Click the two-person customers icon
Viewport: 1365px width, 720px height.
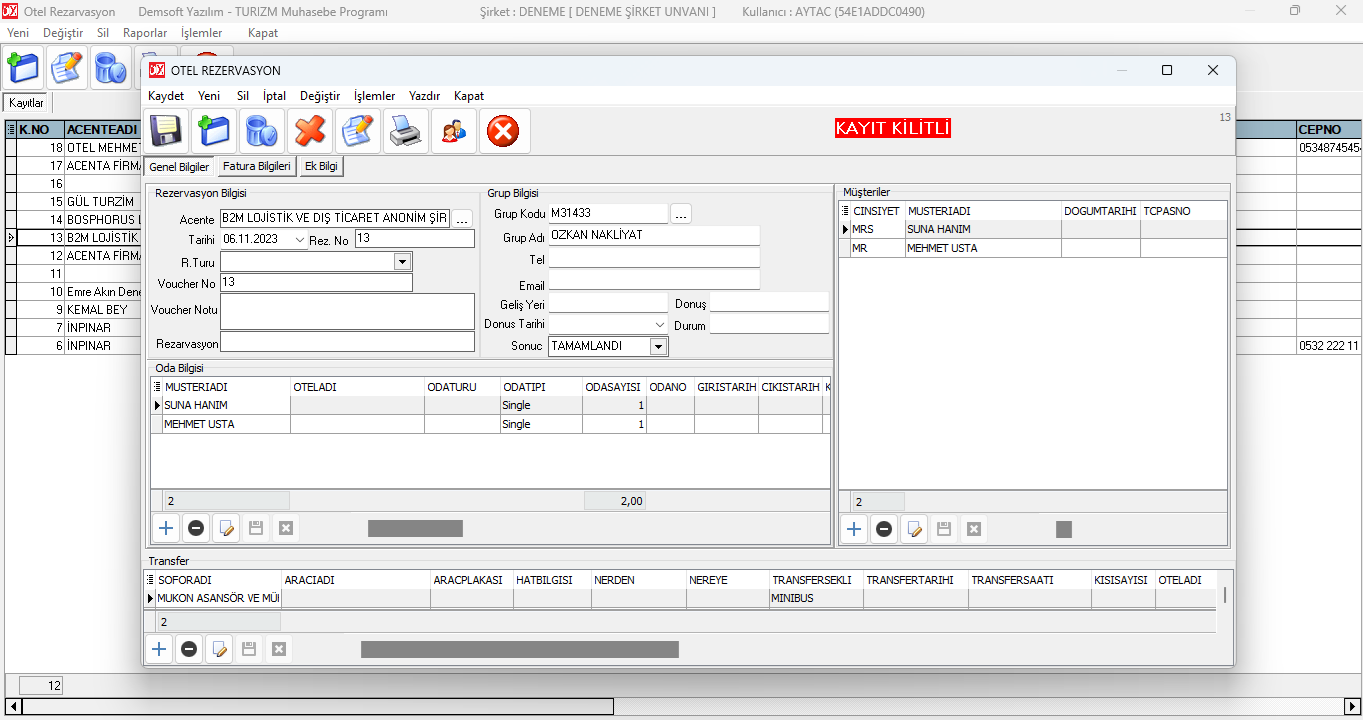coord(454,131)
